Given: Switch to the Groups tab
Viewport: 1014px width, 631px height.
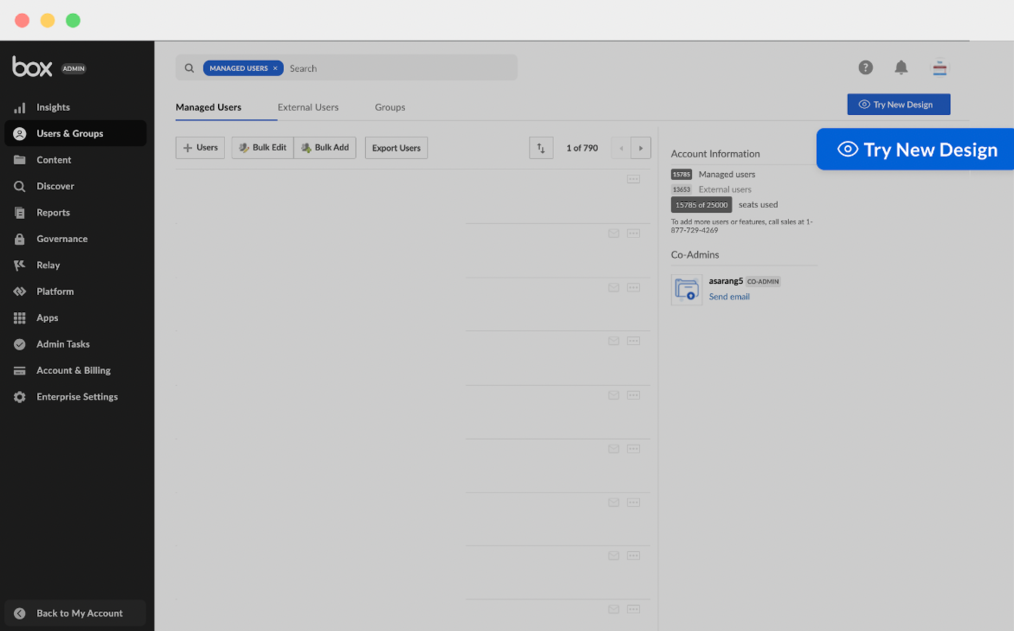Looking at the screenshot, I should (x=390, y=107).
